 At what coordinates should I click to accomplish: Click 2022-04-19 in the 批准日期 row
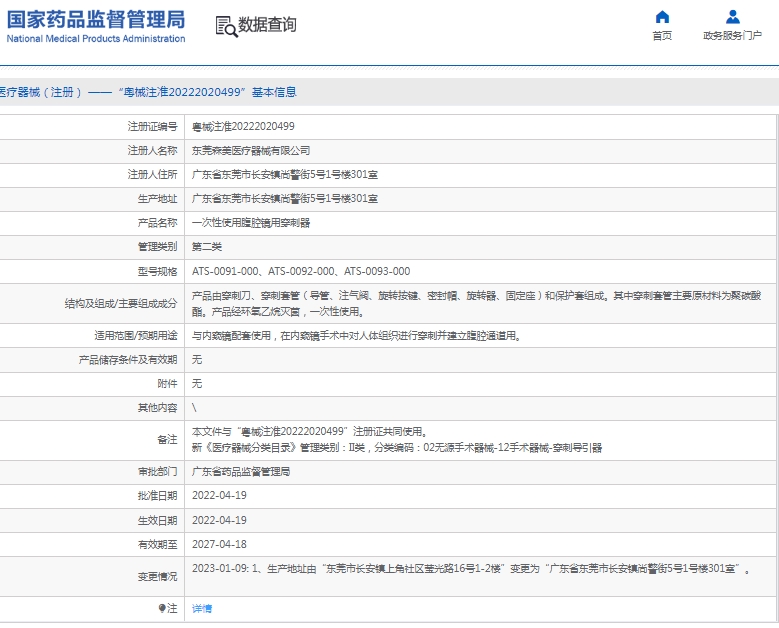coord(219,495)
